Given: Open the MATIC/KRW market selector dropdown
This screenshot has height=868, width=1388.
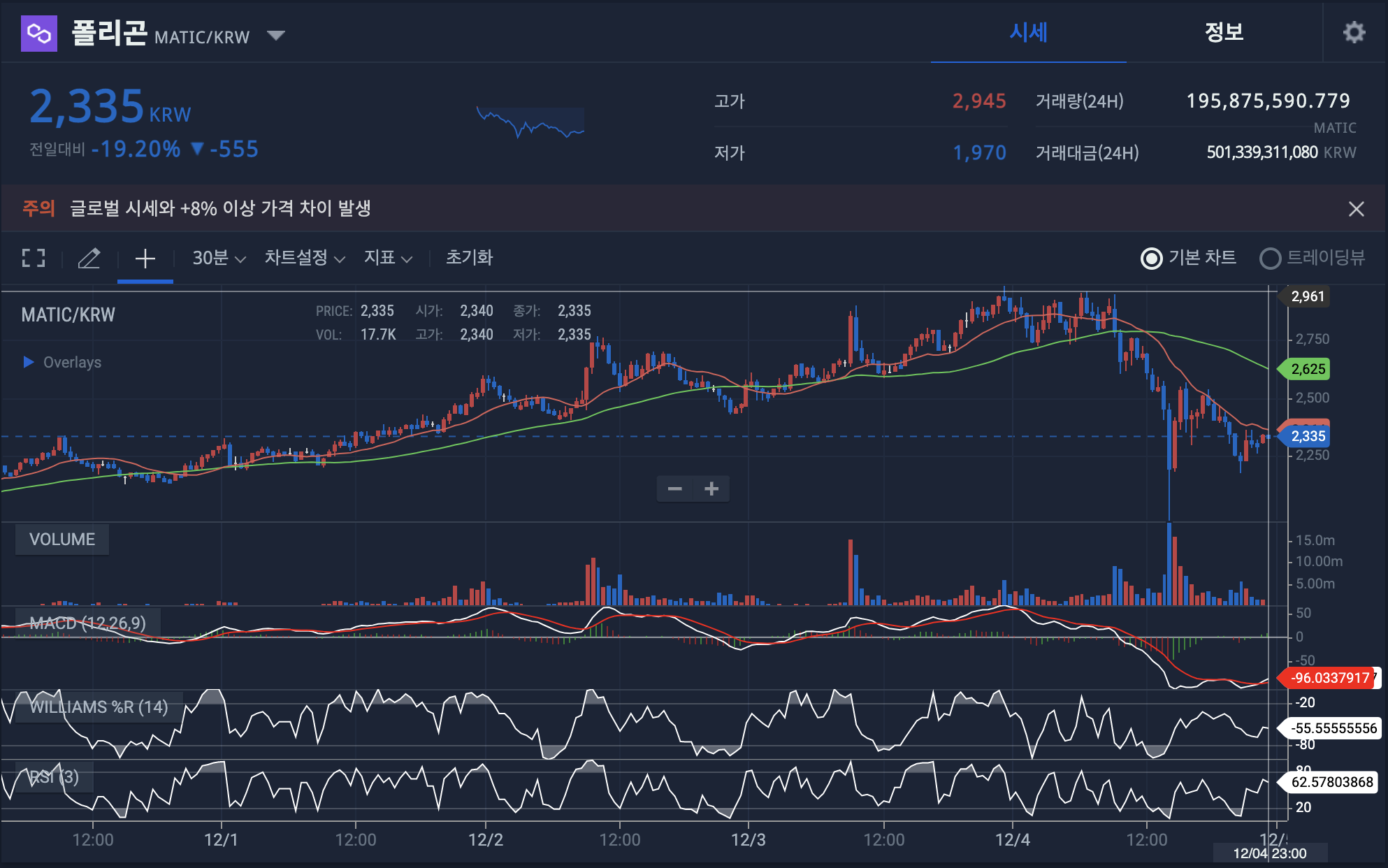Looking at the screenshot, I should 276,36.
